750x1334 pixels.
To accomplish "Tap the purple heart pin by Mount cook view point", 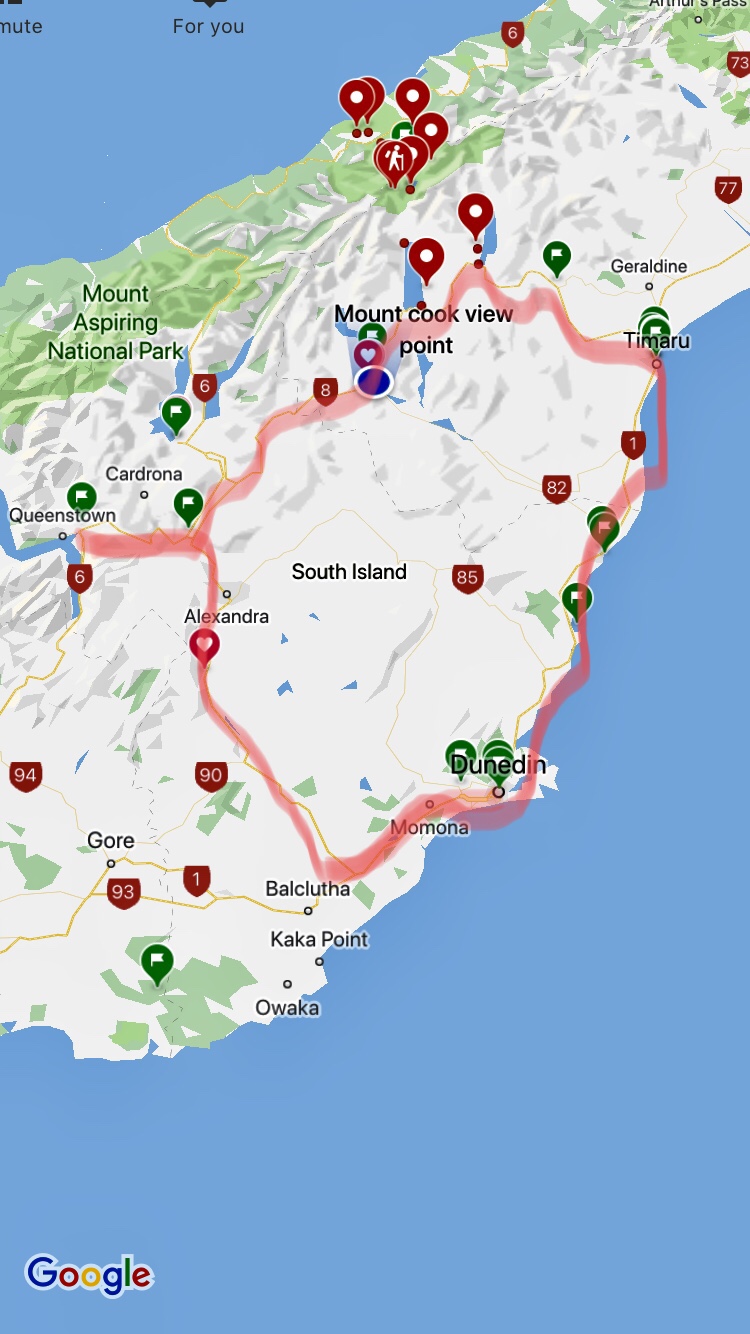I will pyautogui.click(x=368, y=353).
